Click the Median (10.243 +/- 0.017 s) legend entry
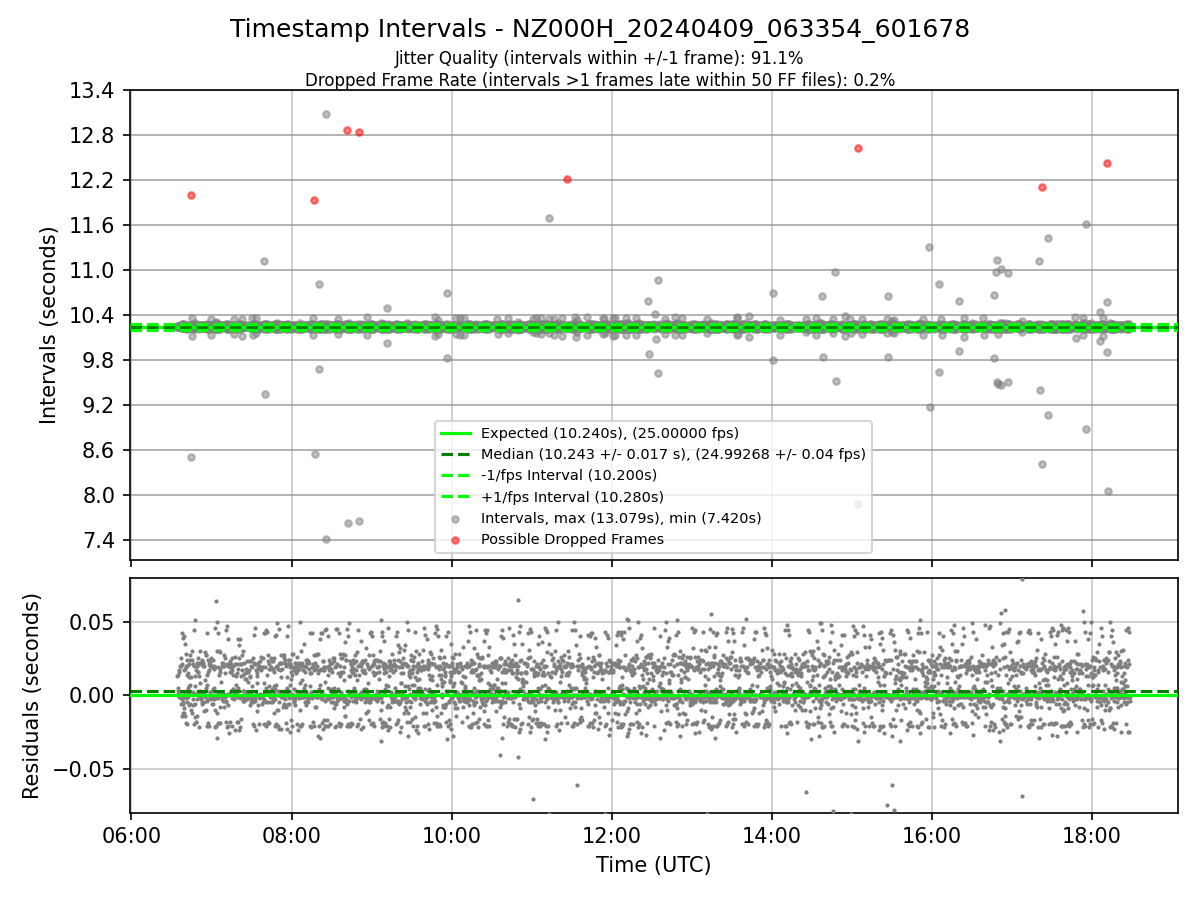Screen dimensions: 1200x900 [673, 454]
